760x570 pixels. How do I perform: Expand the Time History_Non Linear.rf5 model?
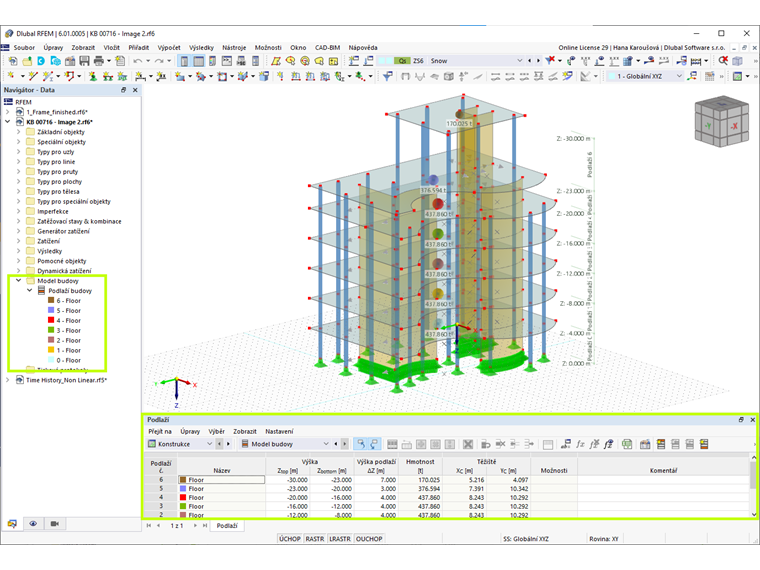pos(8,380)
